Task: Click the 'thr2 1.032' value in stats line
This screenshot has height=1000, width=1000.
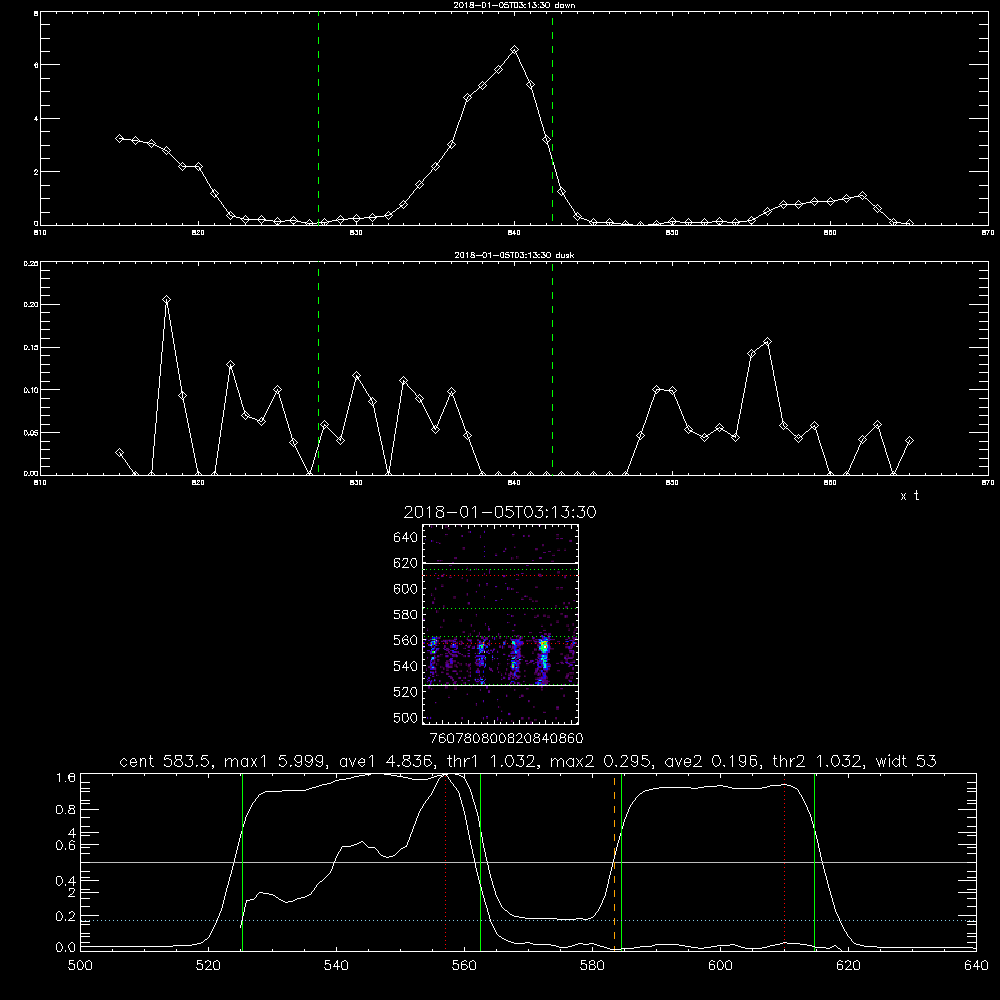Action: click(x=816, y=761)
